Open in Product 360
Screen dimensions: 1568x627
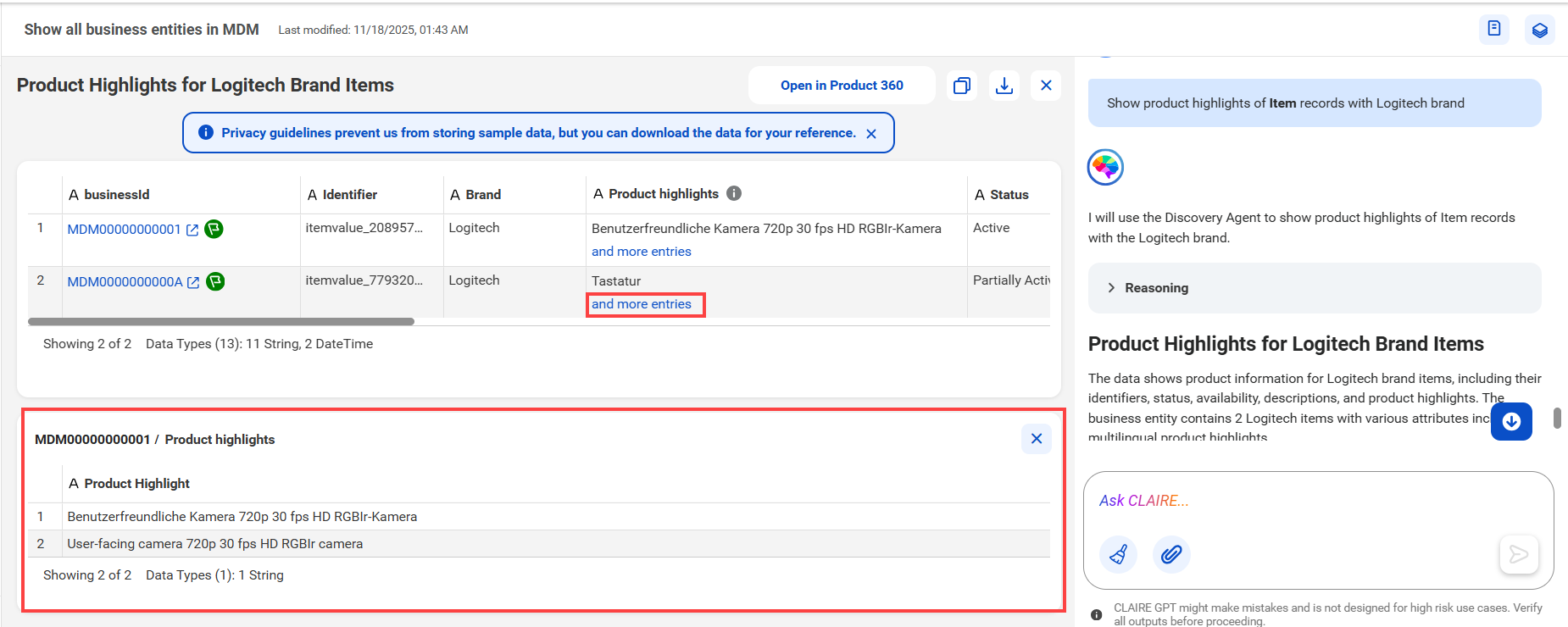coord(842,86)
